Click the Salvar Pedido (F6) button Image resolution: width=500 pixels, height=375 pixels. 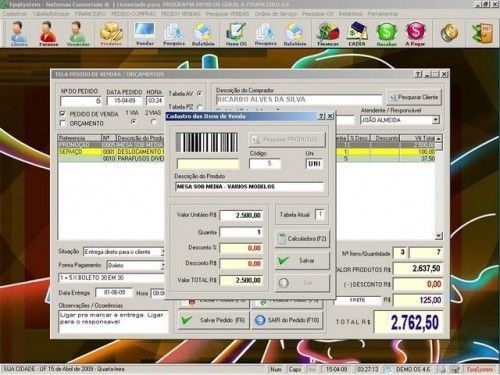(x=214, y=320)
